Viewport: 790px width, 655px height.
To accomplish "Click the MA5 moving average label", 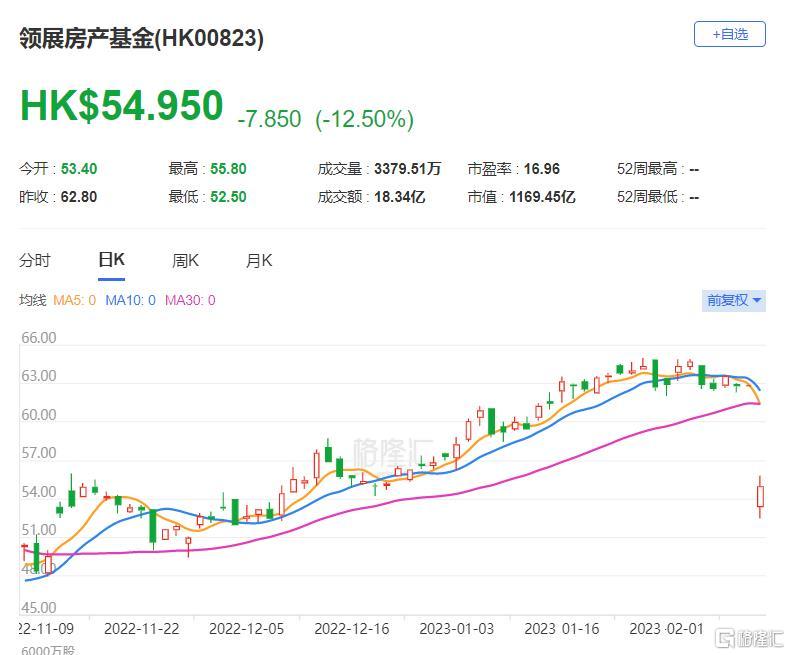I will coord(74,300).
